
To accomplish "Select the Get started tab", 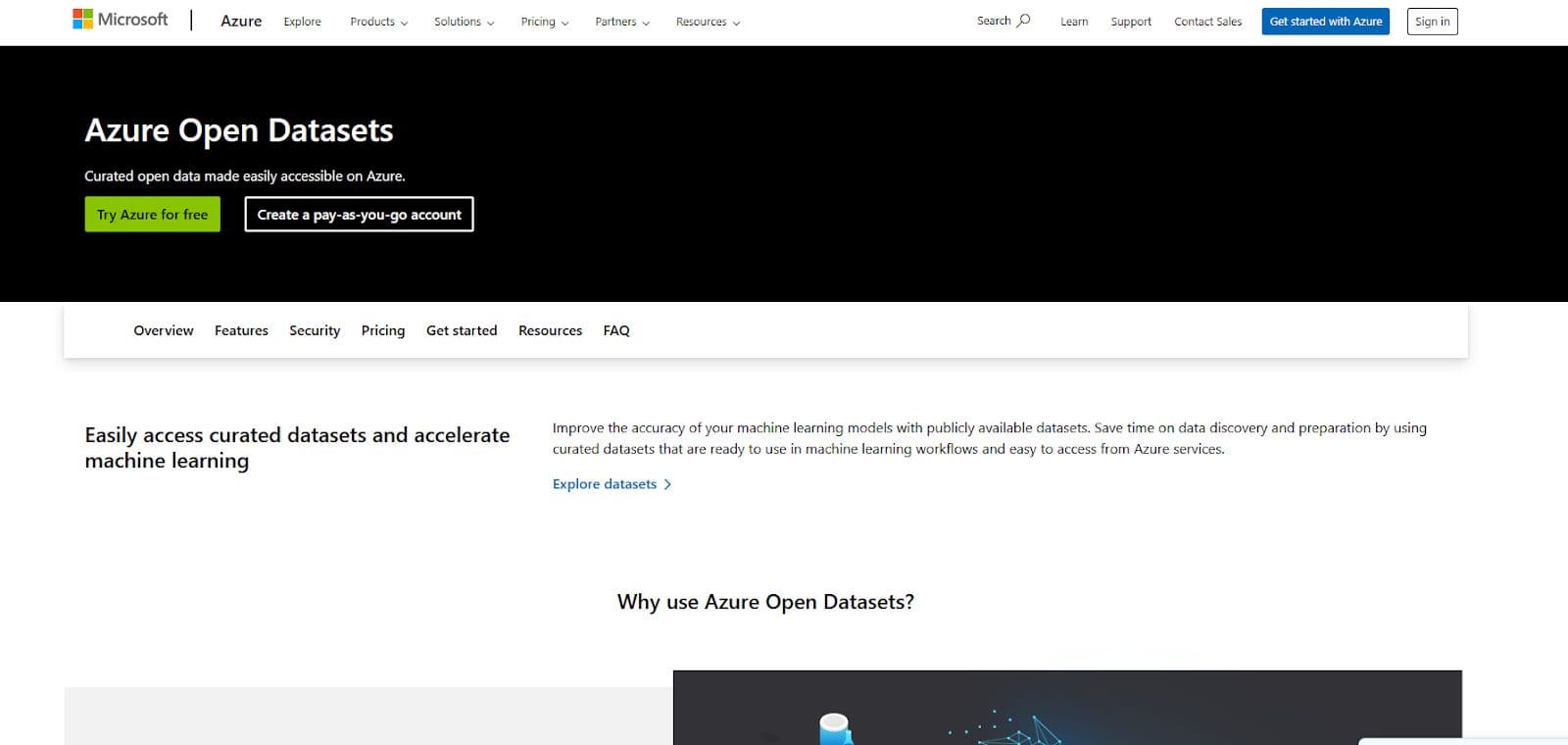I will coord(462,330).
